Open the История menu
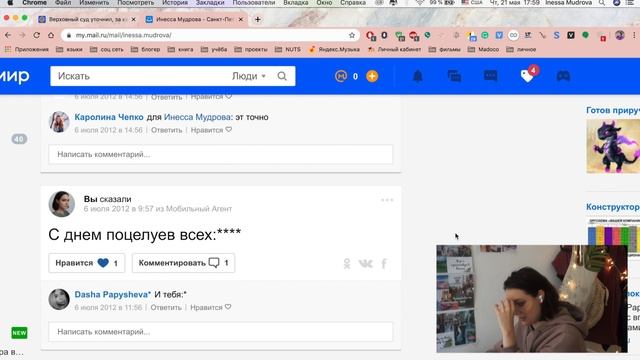This screenshot has height=360, width=640. coord(175,2)
